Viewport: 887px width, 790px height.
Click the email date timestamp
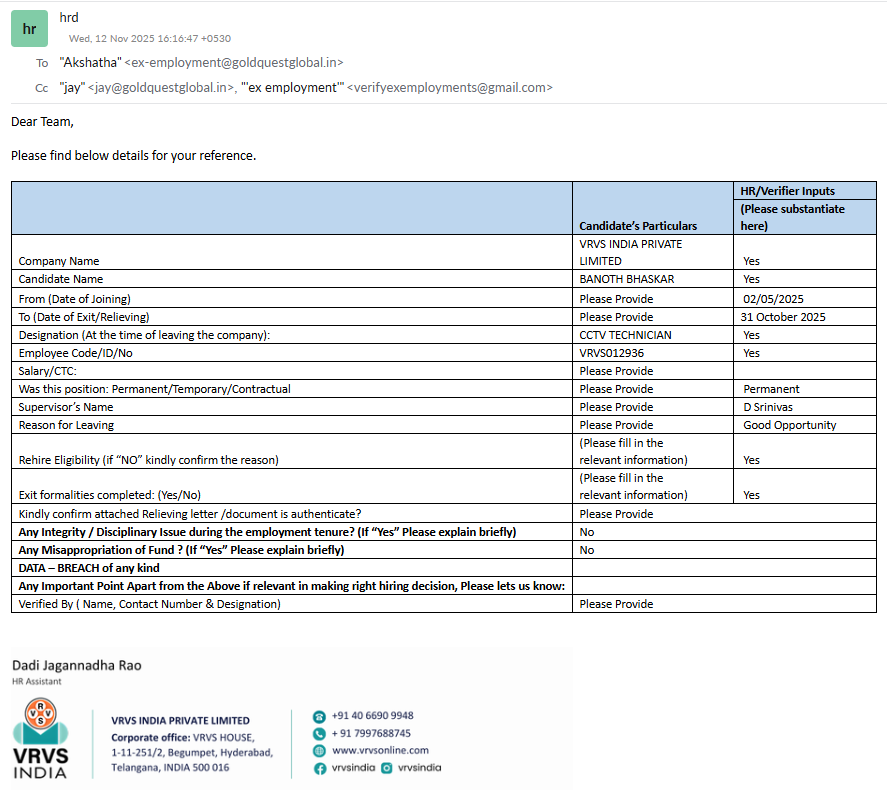click(149, 39)
